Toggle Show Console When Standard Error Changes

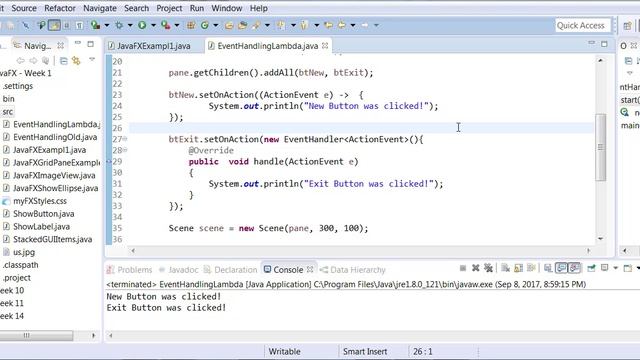coord(574,268)
